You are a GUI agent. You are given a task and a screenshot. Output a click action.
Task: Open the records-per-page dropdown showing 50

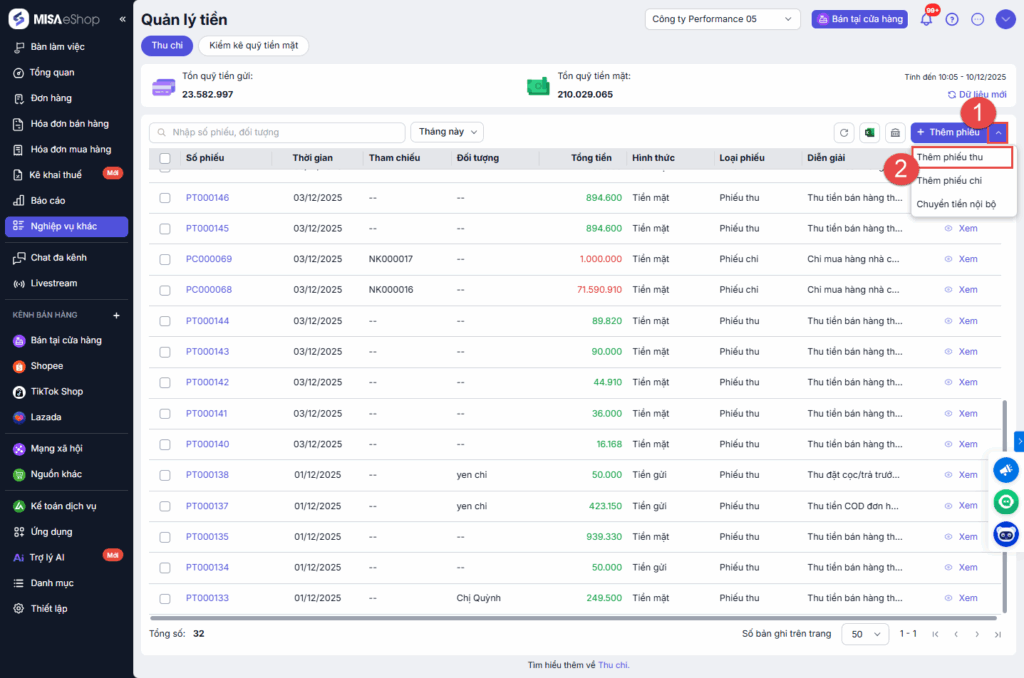coord(865,634)
